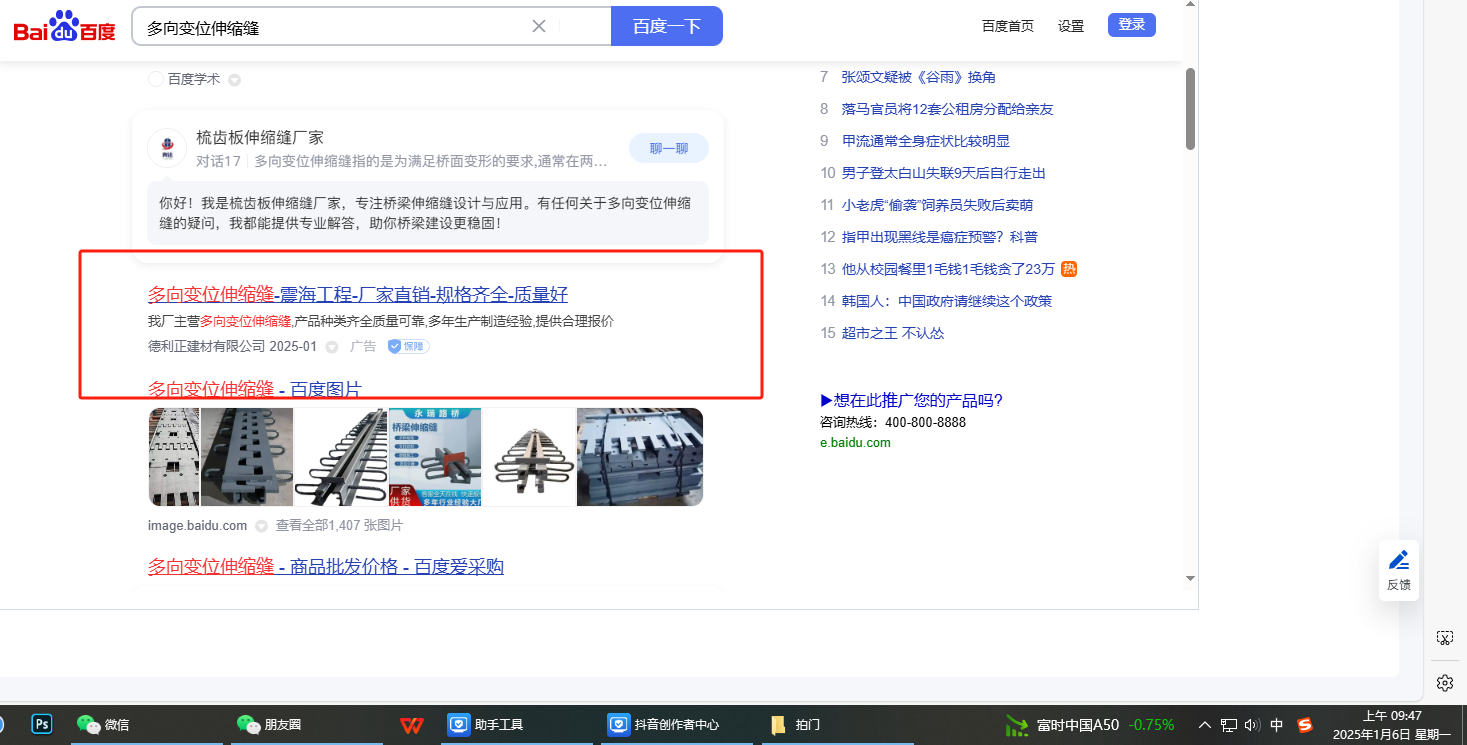Open hot search 指甲出现黑线是癌症预警？科普
1467x745 pixels.
(940, 237)
